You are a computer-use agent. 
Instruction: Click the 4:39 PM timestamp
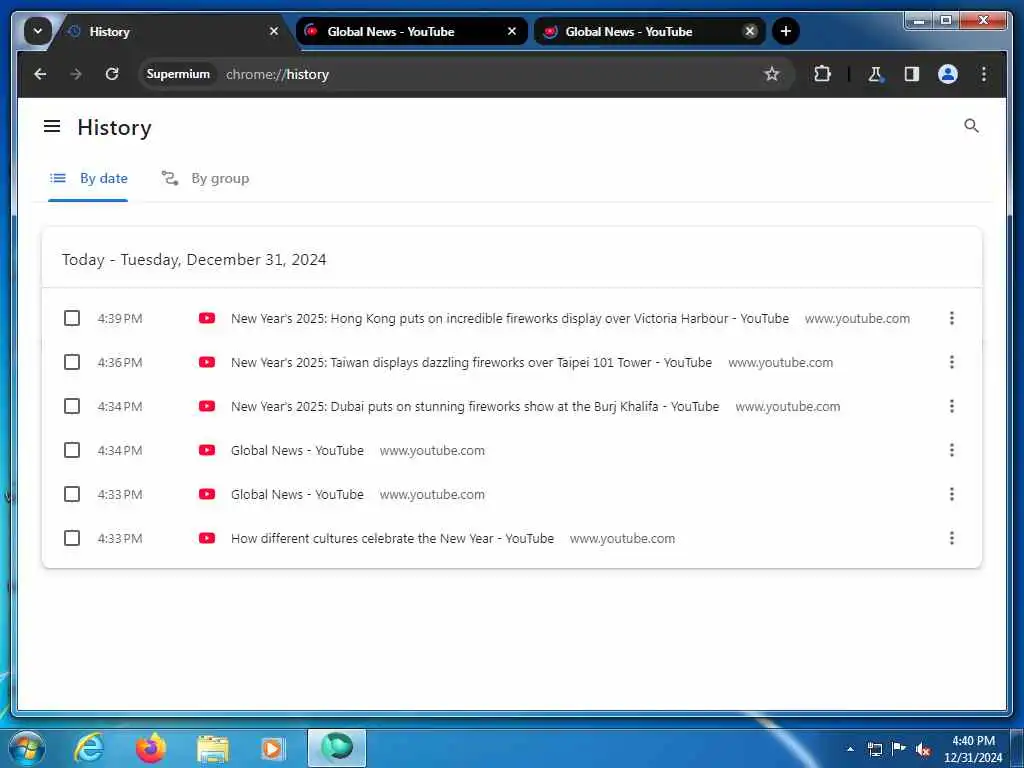coord(120,319)
